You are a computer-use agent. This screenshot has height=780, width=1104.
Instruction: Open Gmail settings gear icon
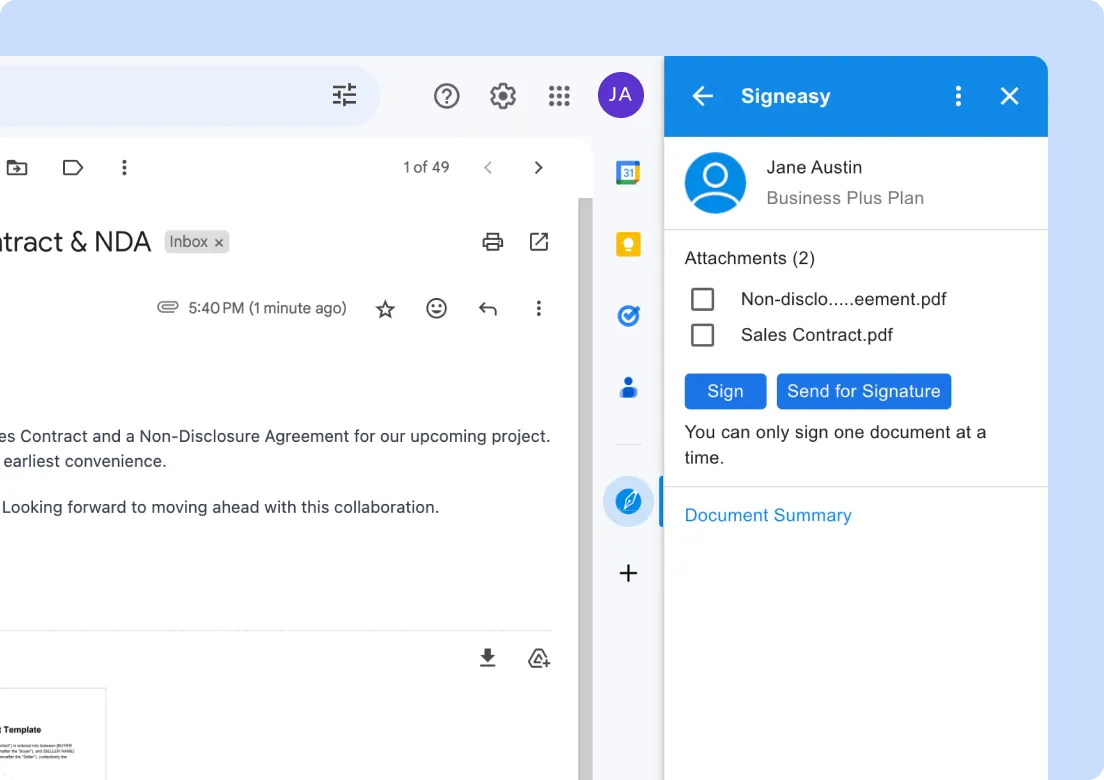[503, 96]
